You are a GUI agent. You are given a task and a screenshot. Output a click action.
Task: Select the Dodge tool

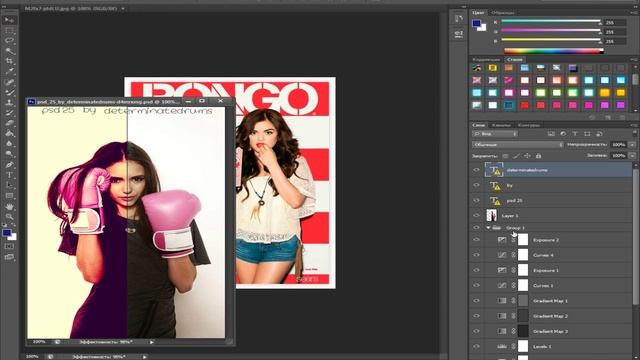coord(9,154)
